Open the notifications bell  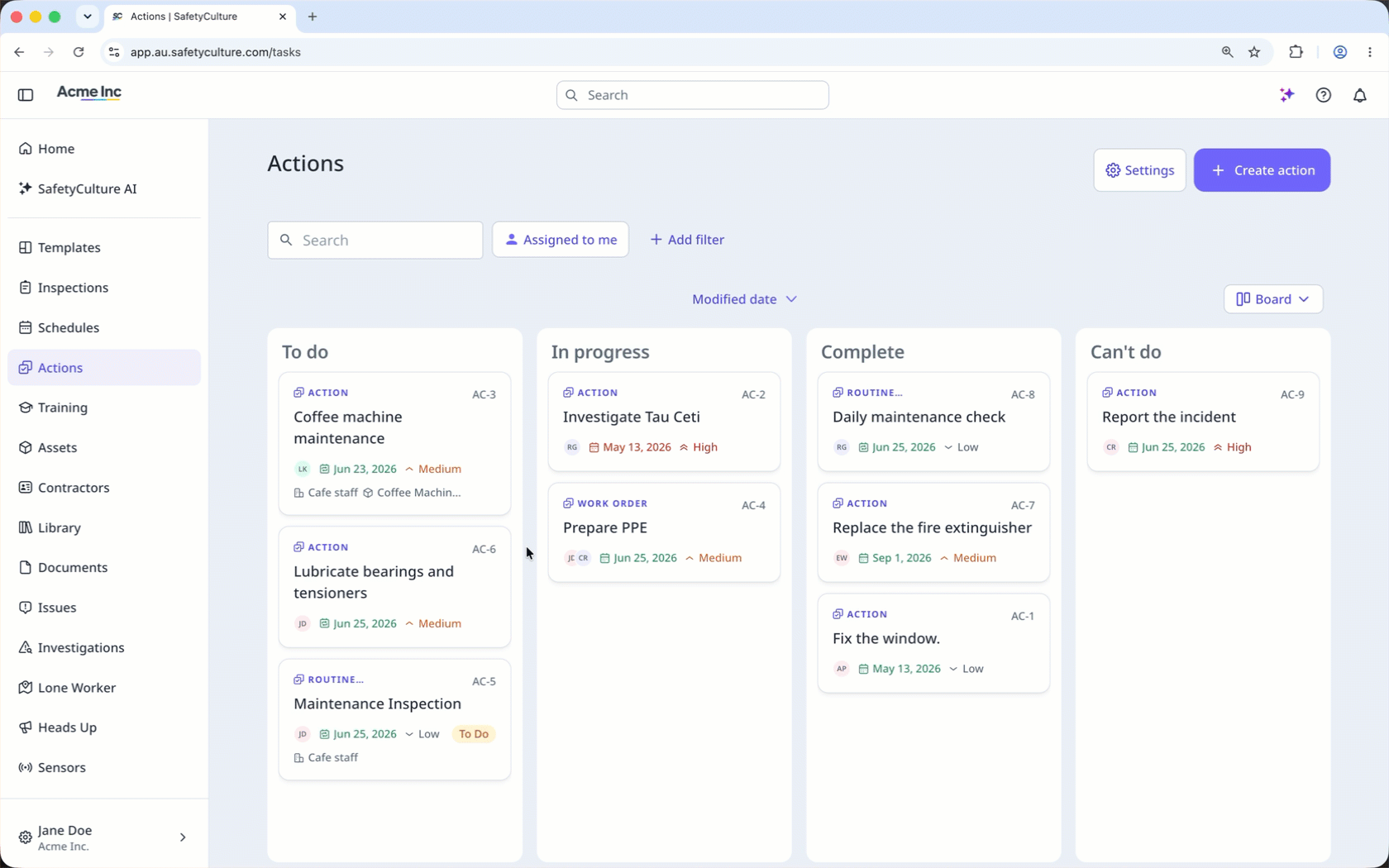(1360, 95)
